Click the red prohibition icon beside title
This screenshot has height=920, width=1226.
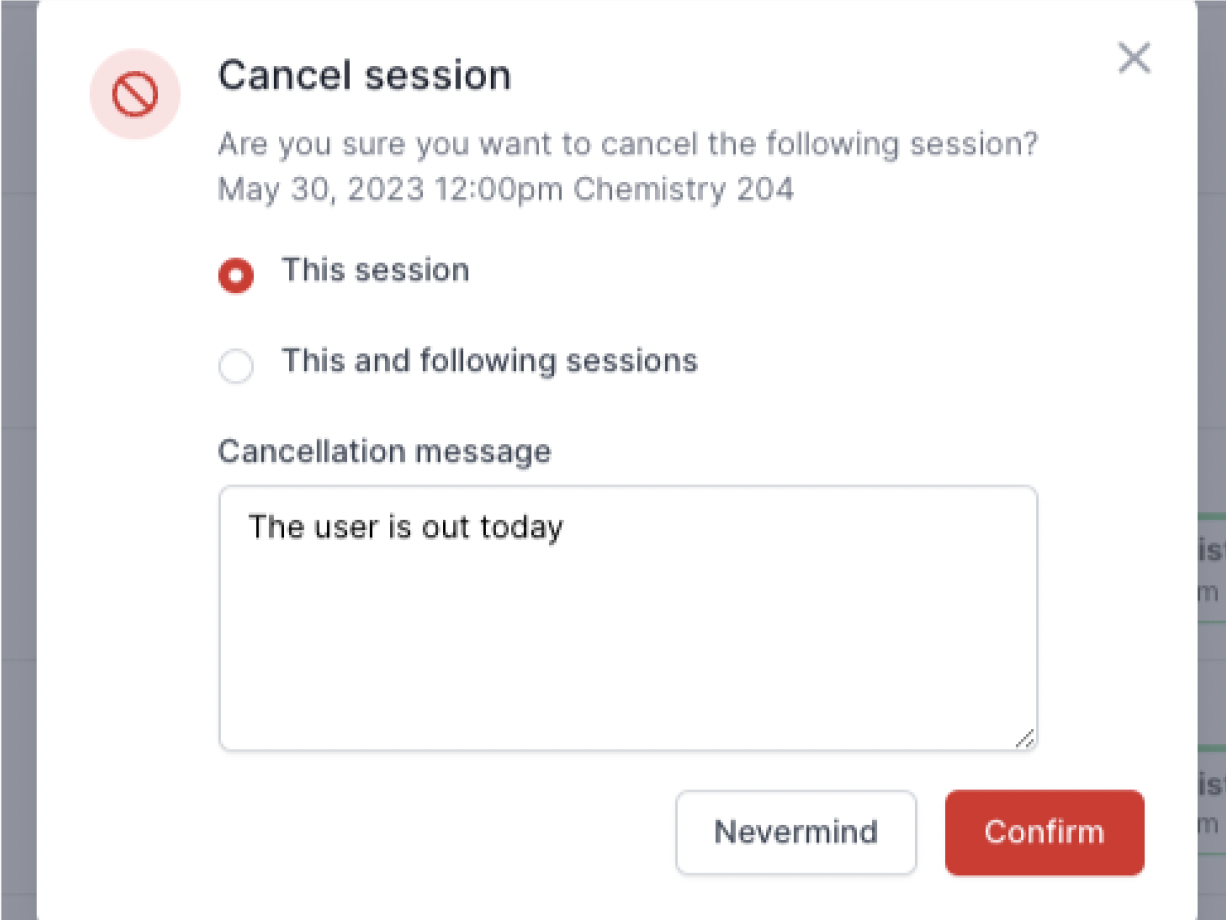pos(135,94)
